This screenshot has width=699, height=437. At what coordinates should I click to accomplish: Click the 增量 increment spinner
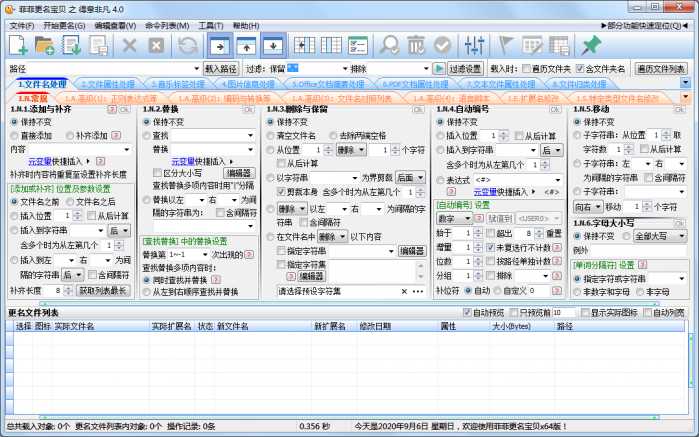(x=478, y=247)
